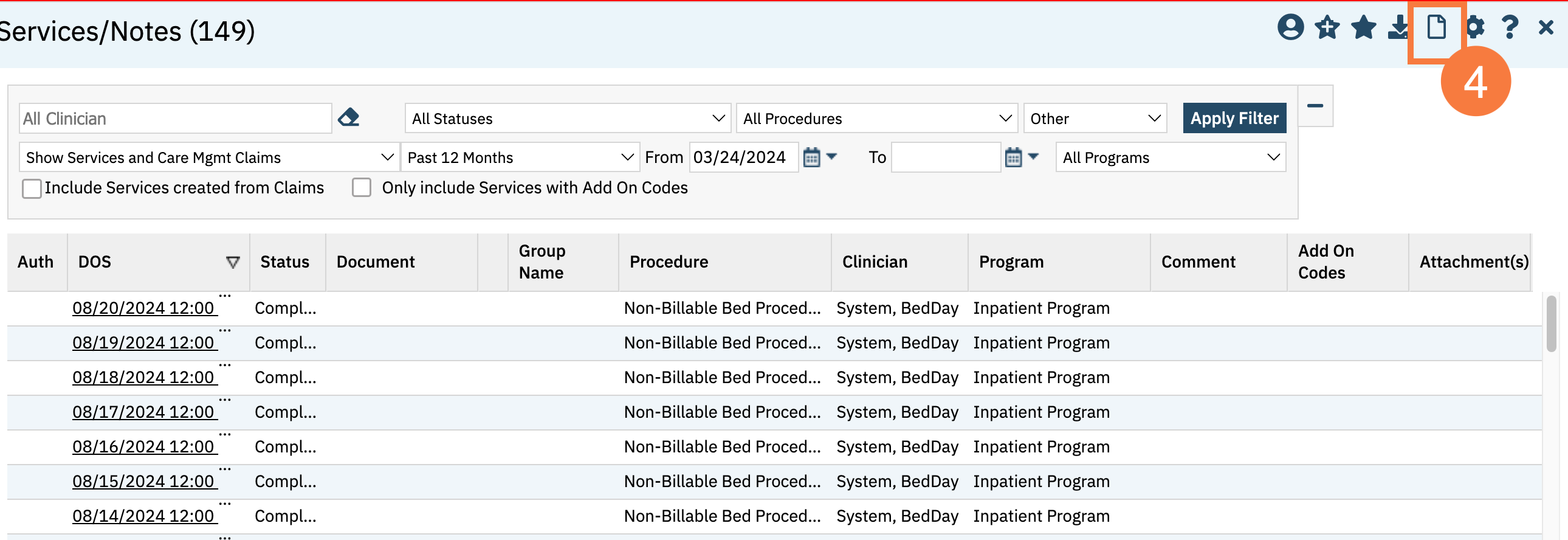Click the add-to-favorites outlined star icon

point(1327,27)
